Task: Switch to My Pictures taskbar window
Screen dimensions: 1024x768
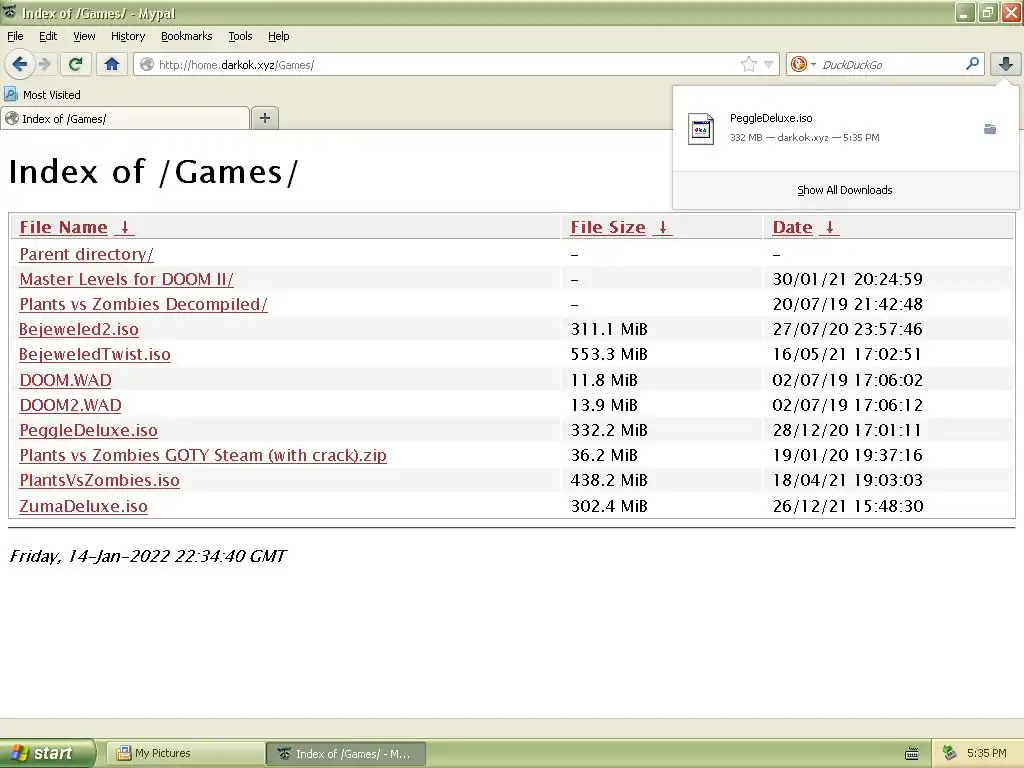Action: pyautogui.click(x=185, y=753)
